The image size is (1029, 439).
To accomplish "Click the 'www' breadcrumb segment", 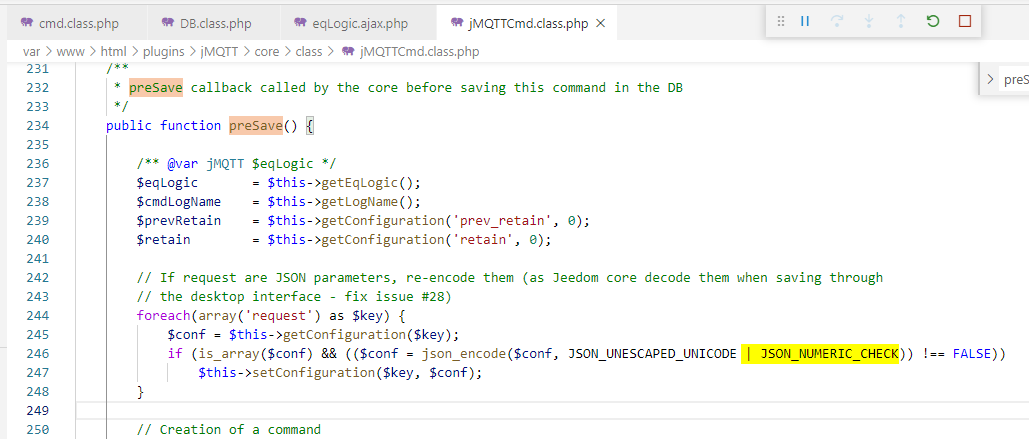I will pos(70,51).
